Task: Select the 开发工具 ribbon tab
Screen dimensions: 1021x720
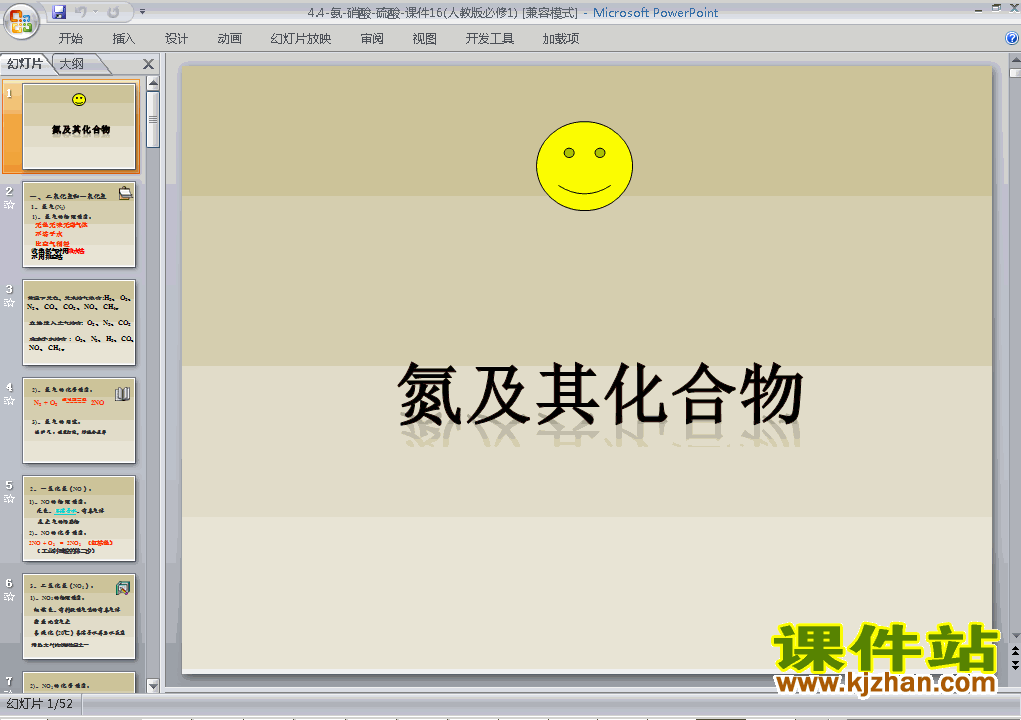Action: (x=490, y=39)
